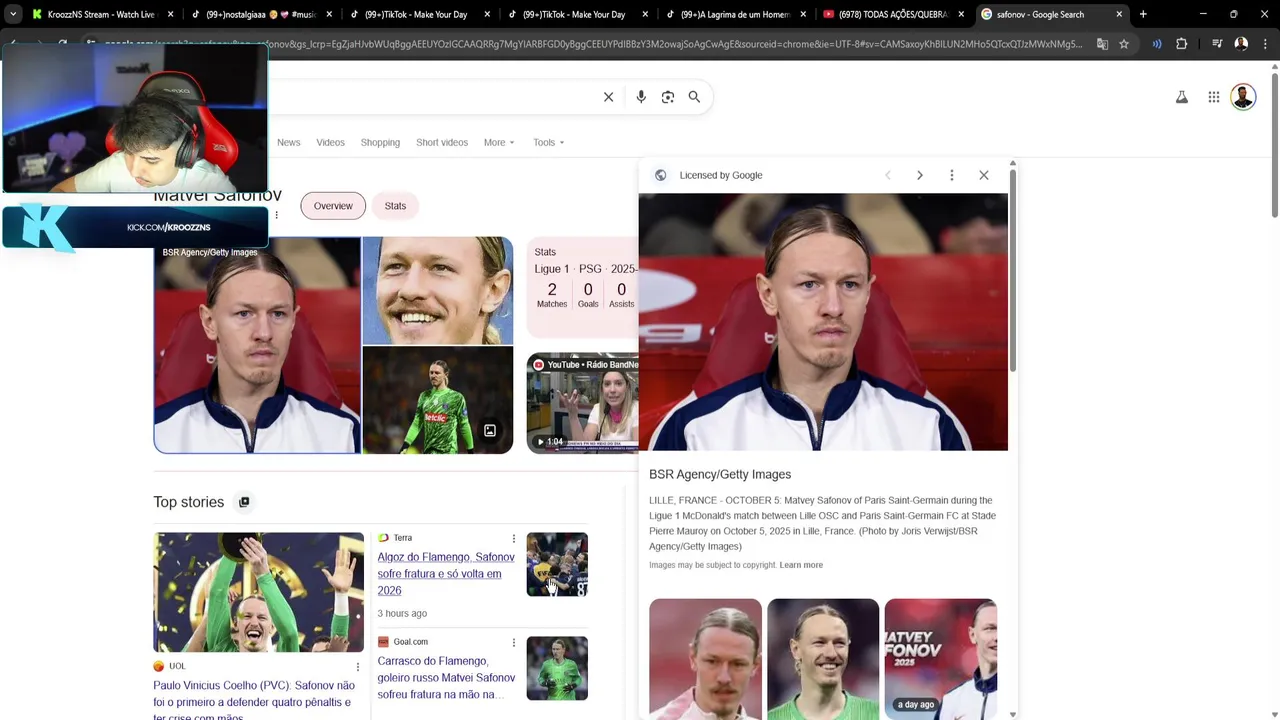Viewport: 1280px width, 720px height.
Task: Click BSR Agency/Getty Images title text
Action: click(720, 474)
